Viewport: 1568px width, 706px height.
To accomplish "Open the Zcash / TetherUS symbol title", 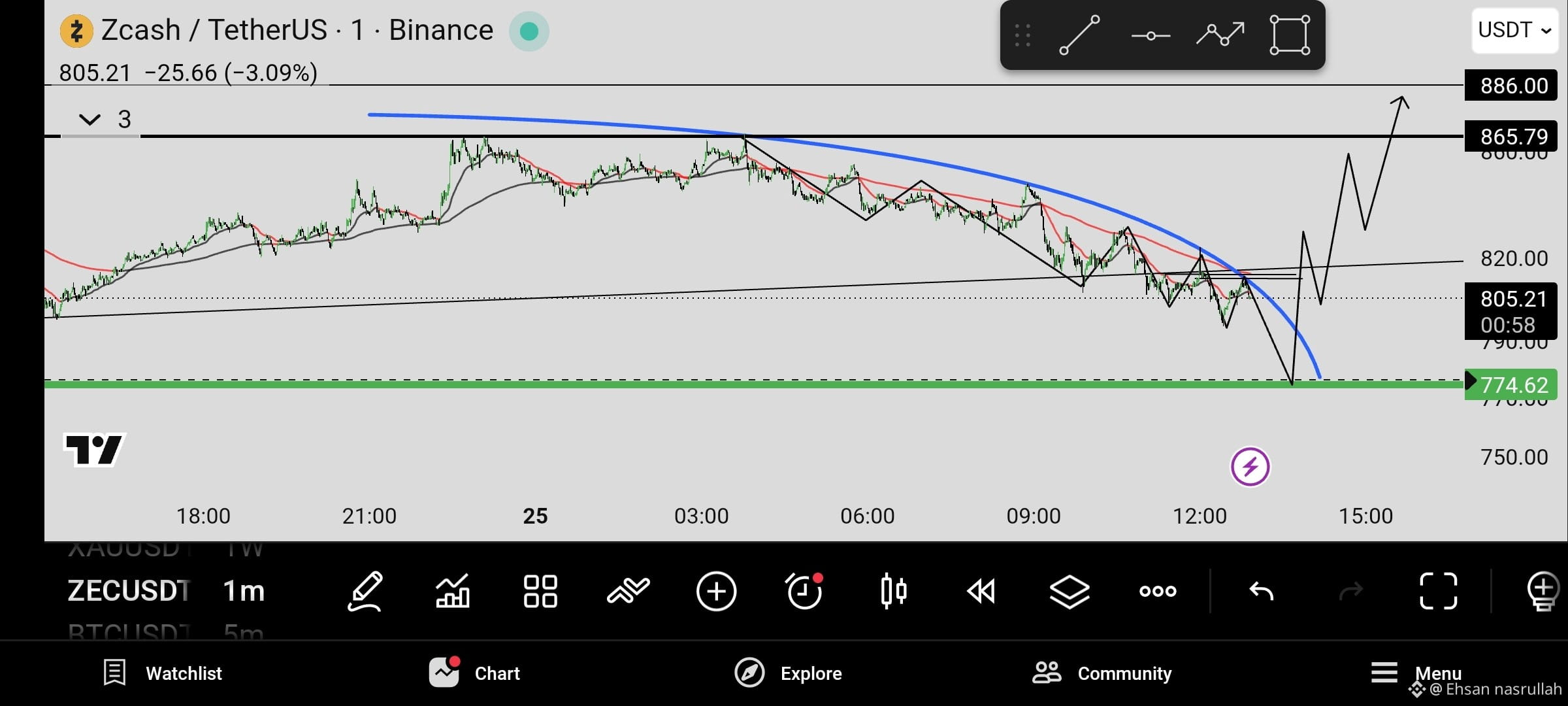I will coord(297,30).
